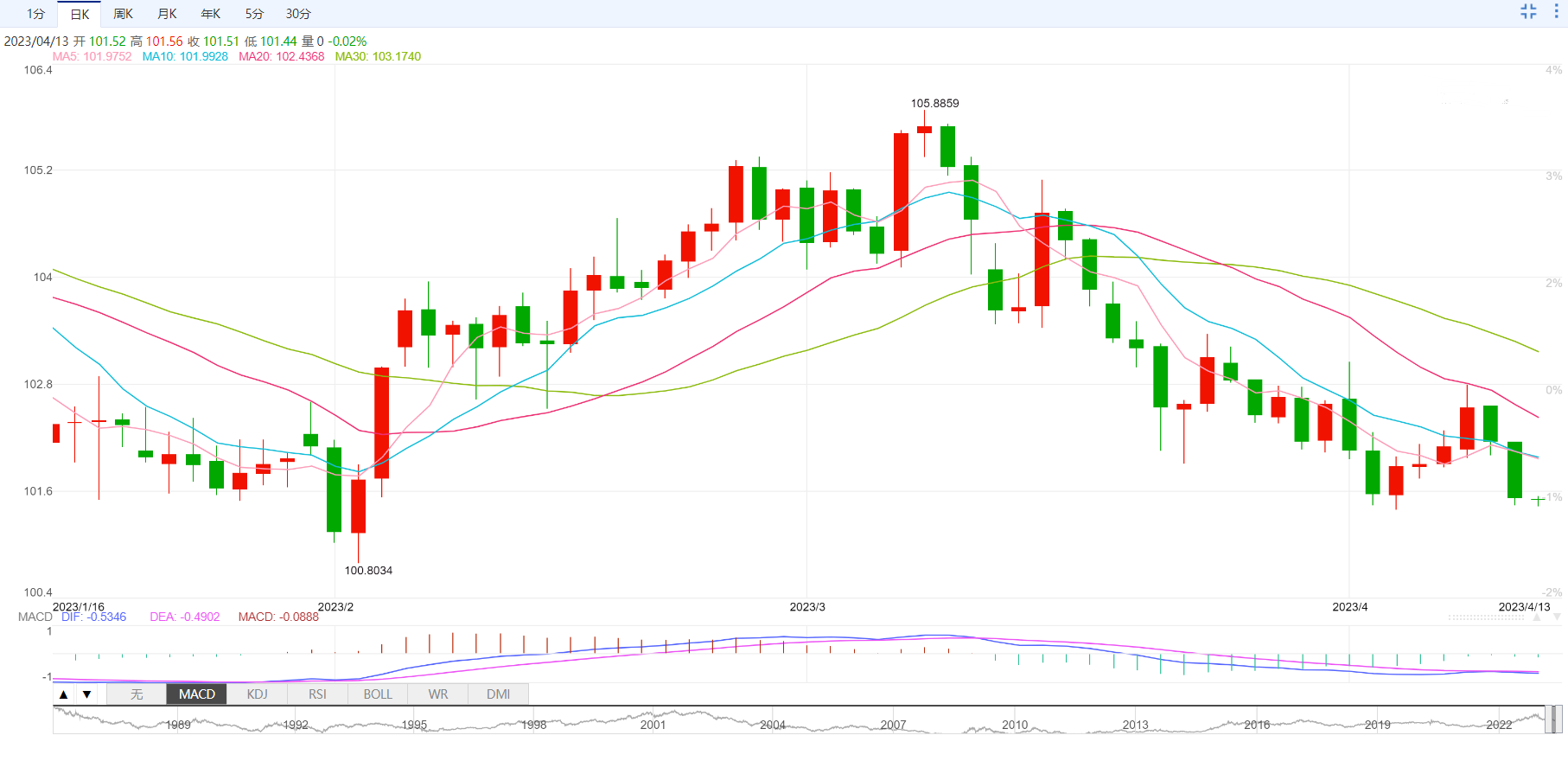
Task: Select the DMI indicator
Action: [x=498, y=694]
